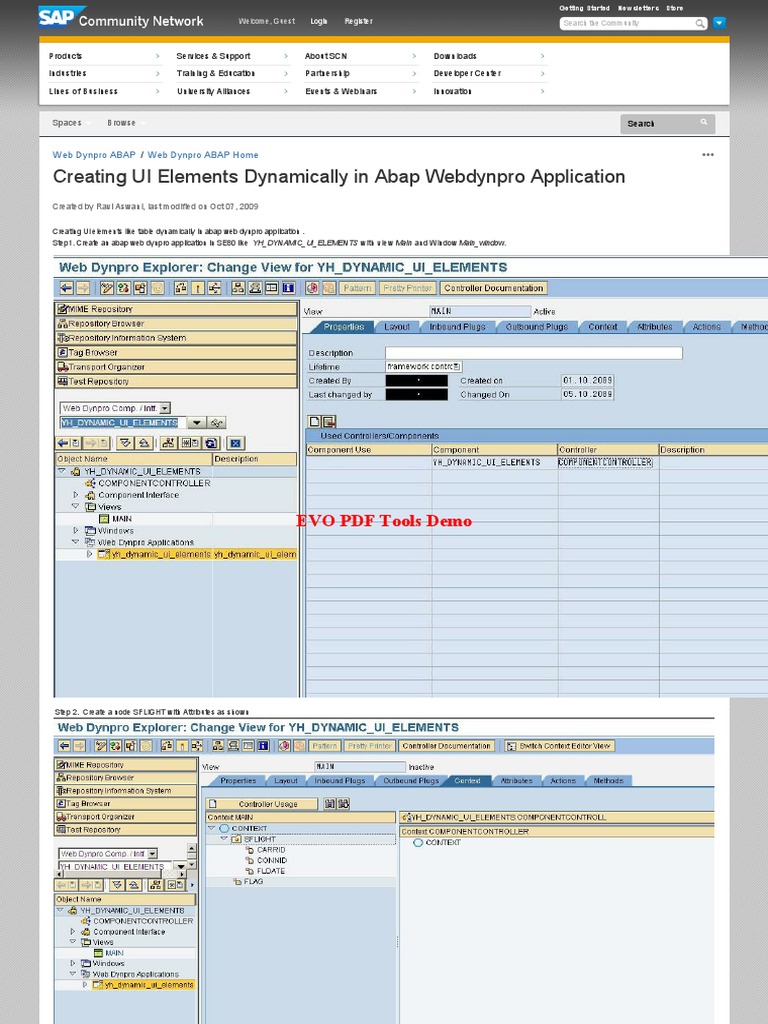This screenshot has width=768, height=1024.
Task: Click the expand-all-nodes icon in Step 1 tree toolbar
Action: tap(125, 443)
